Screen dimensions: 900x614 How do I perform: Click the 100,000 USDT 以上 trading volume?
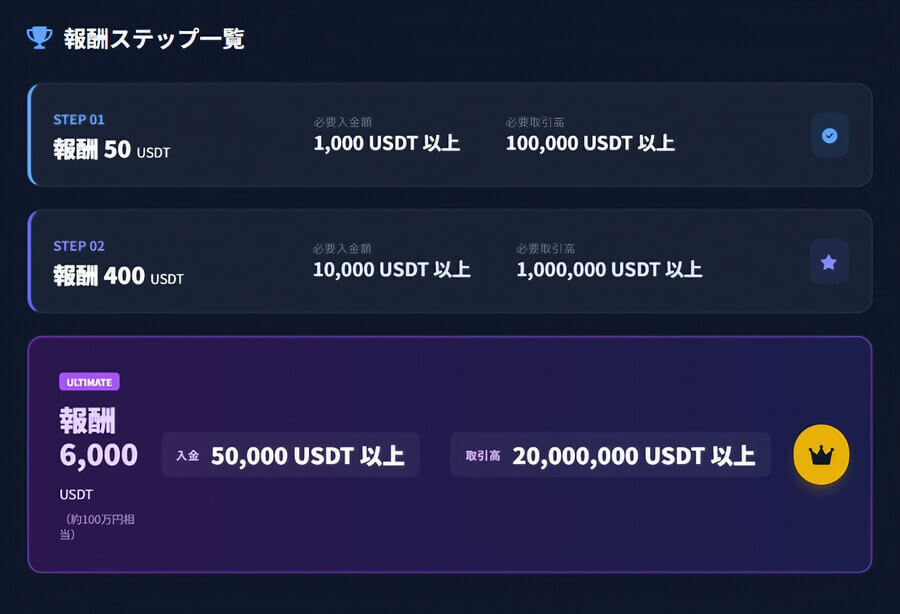point(590,143)
